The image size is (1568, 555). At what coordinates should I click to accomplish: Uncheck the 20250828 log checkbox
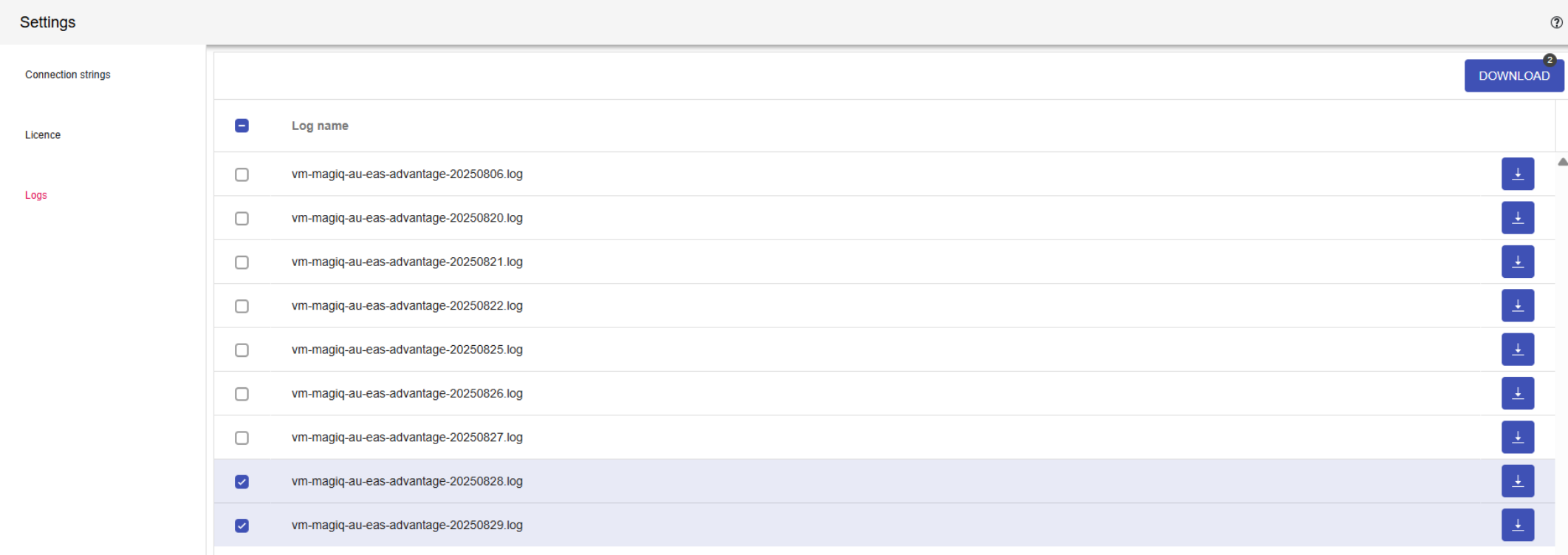(242, 482)
